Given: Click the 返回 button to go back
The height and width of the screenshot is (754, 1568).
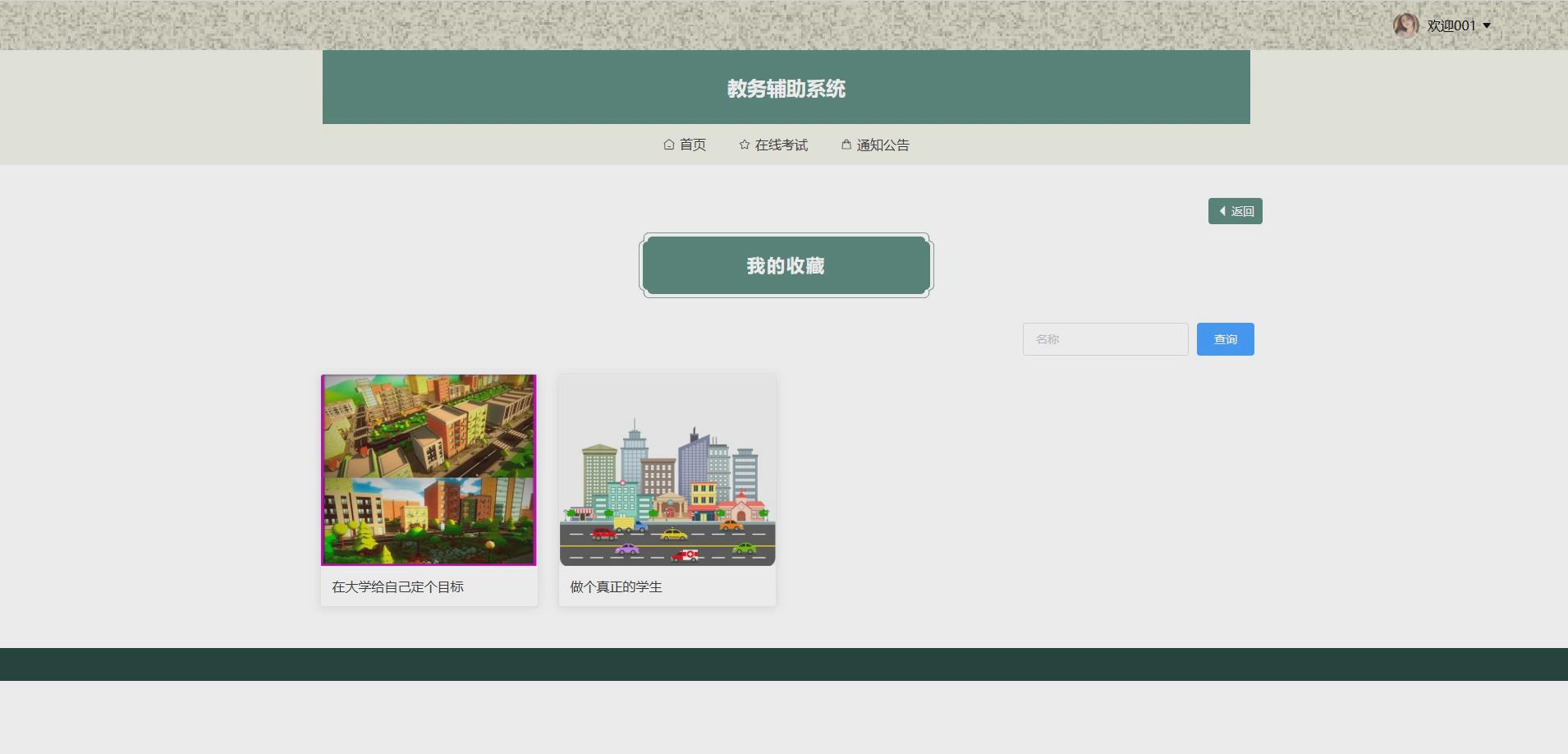Looking at the screenshot, I should (x=1236, y=211).
